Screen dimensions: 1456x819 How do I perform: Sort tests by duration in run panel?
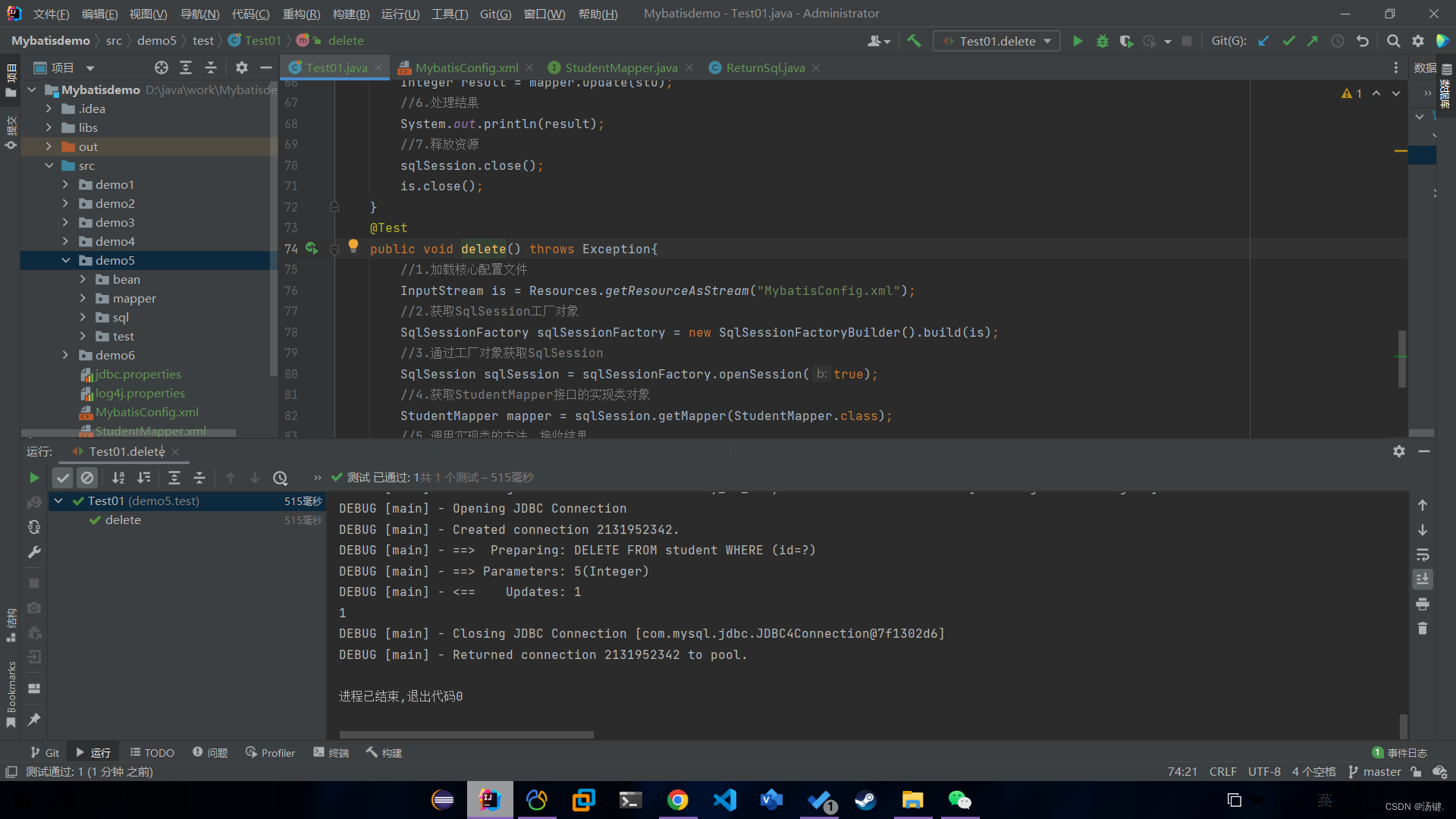click(143, 478)
